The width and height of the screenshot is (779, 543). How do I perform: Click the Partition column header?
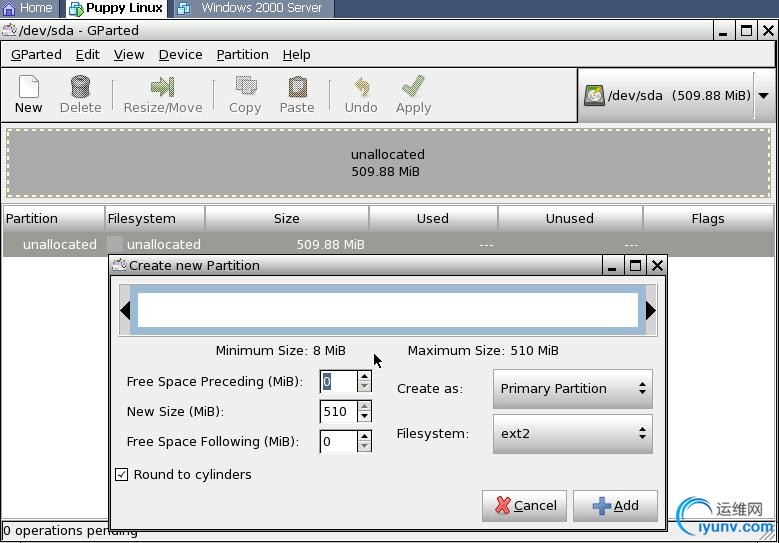point(53,219)
